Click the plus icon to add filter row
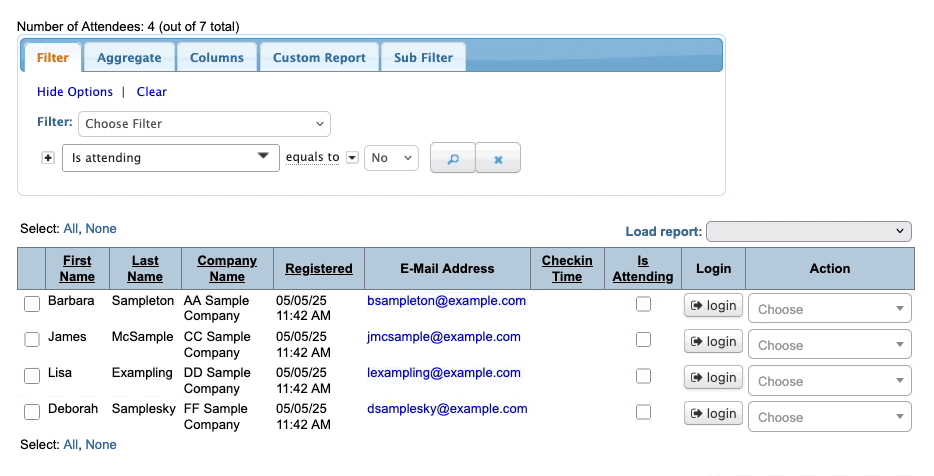 48,158
